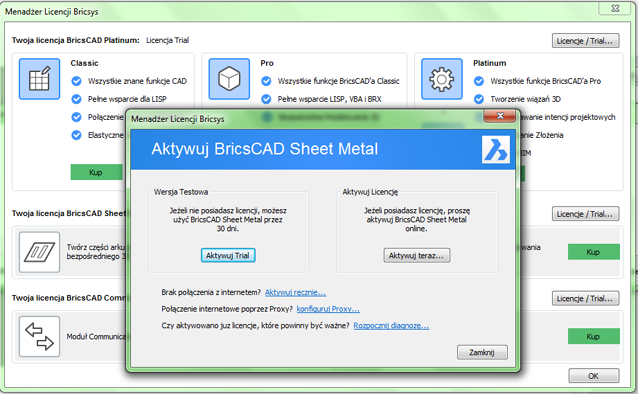Click the Aktywuj teraz... button
The height and width of the screenshot is (394, 638).
[x=417, y=255]
